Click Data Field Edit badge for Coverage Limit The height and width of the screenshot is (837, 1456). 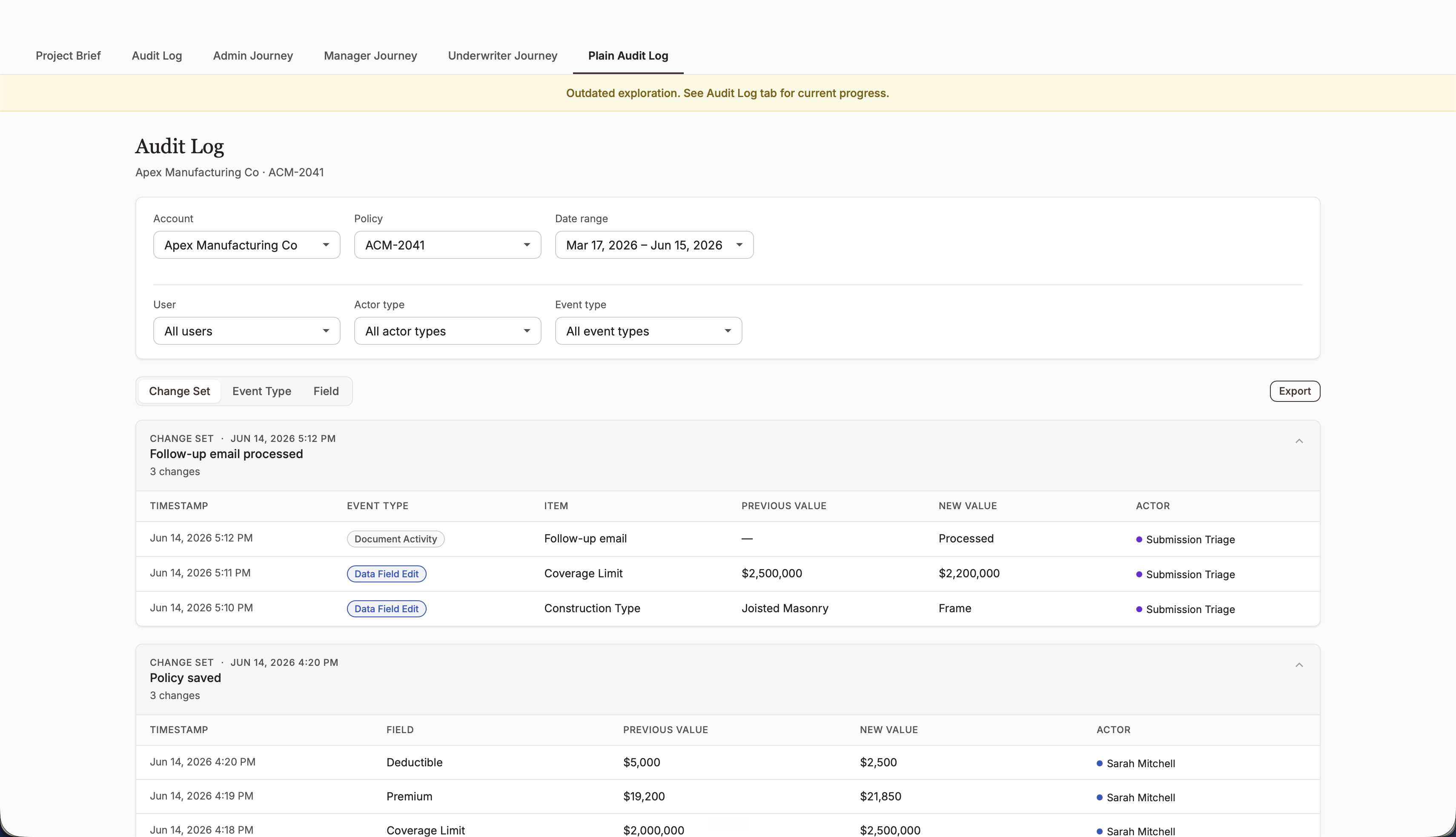[386, 574]
